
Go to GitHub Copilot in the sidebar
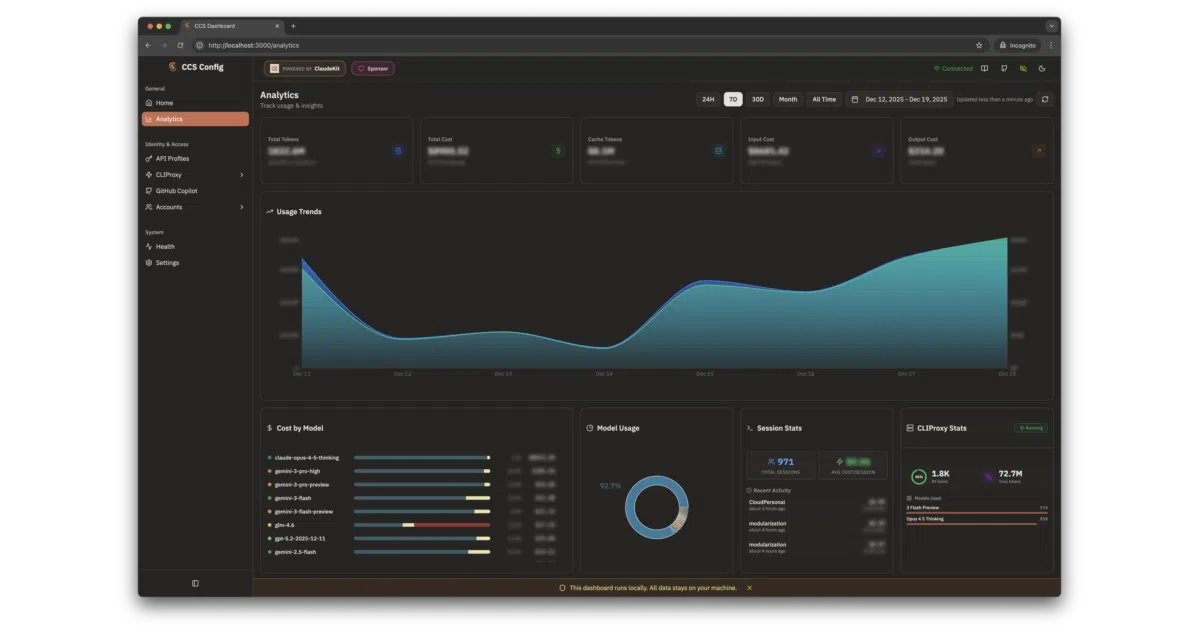click(x=195, y=191)
